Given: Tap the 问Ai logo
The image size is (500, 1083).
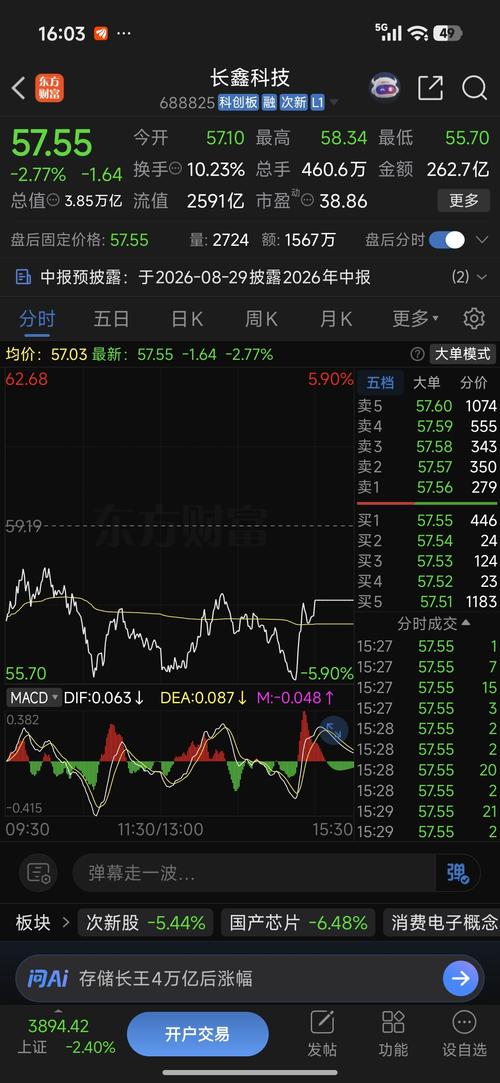Looking at the screenshot, I should [x=48, y=979].
